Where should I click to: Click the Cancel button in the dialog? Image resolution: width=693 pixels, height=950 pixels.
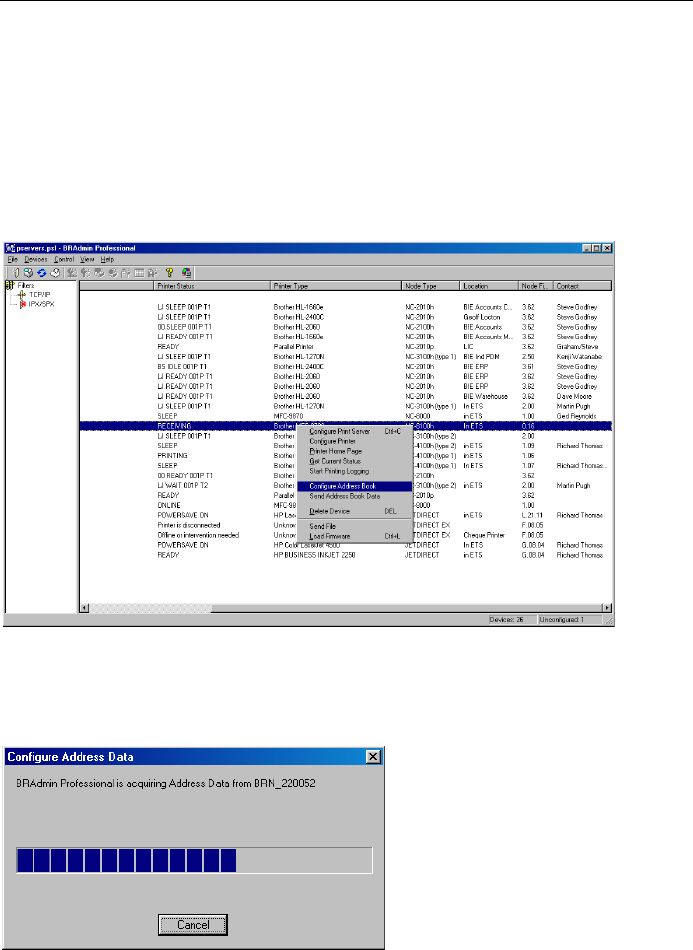click(x=193, y=925)
